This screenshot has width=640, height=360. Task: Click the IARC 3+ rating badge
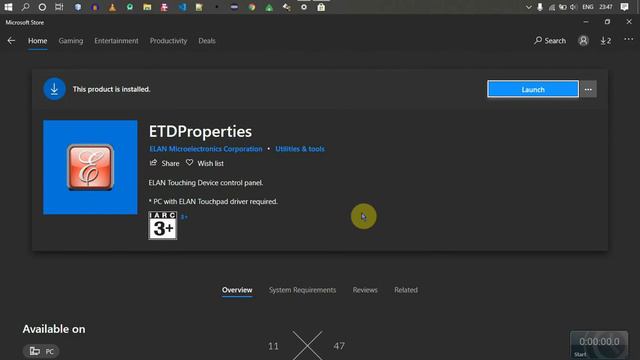coord(162,225)
